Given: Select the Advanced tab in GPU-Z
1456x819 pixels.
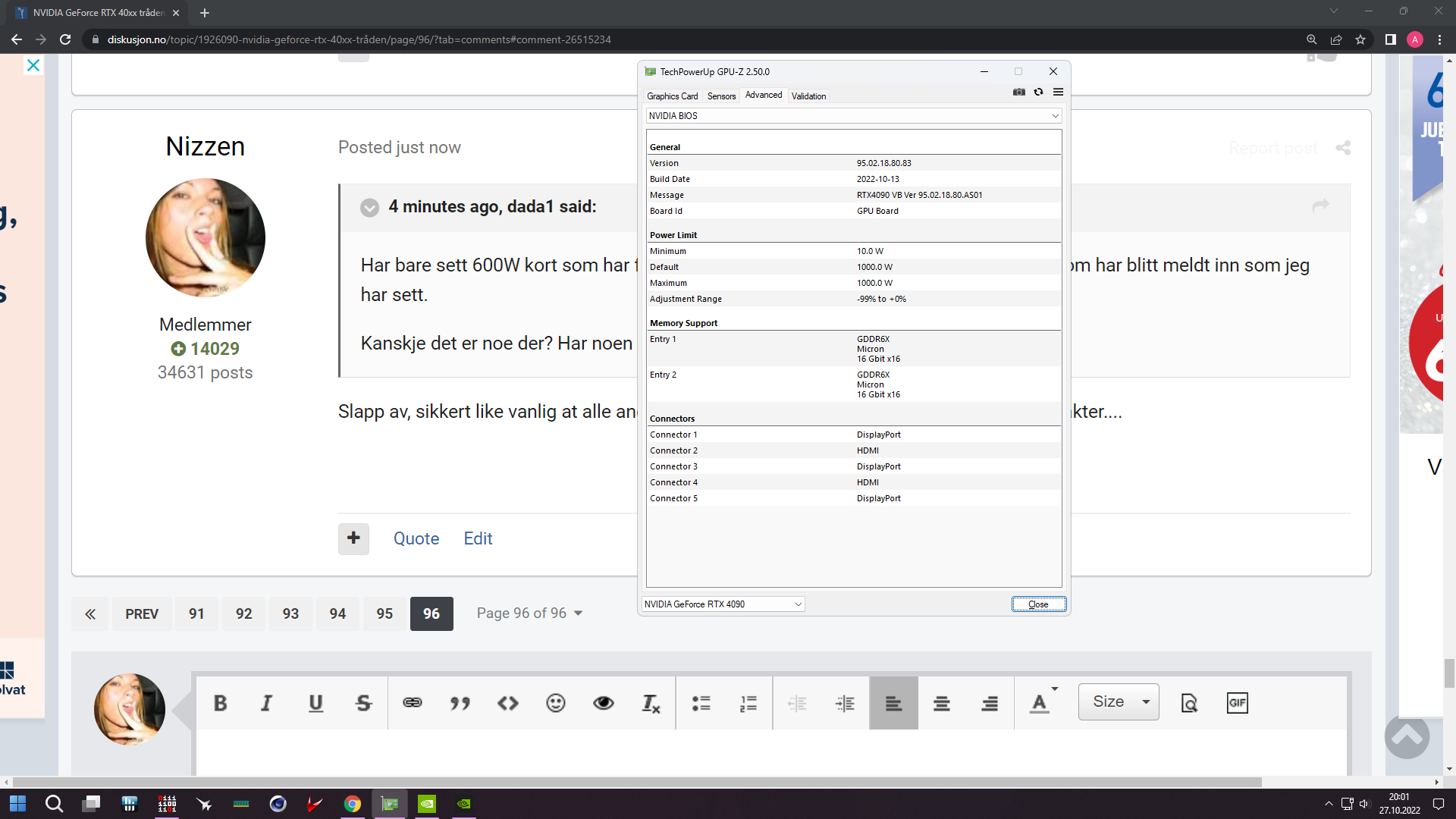Looking at the screenshot, I should tap(763, 95).
